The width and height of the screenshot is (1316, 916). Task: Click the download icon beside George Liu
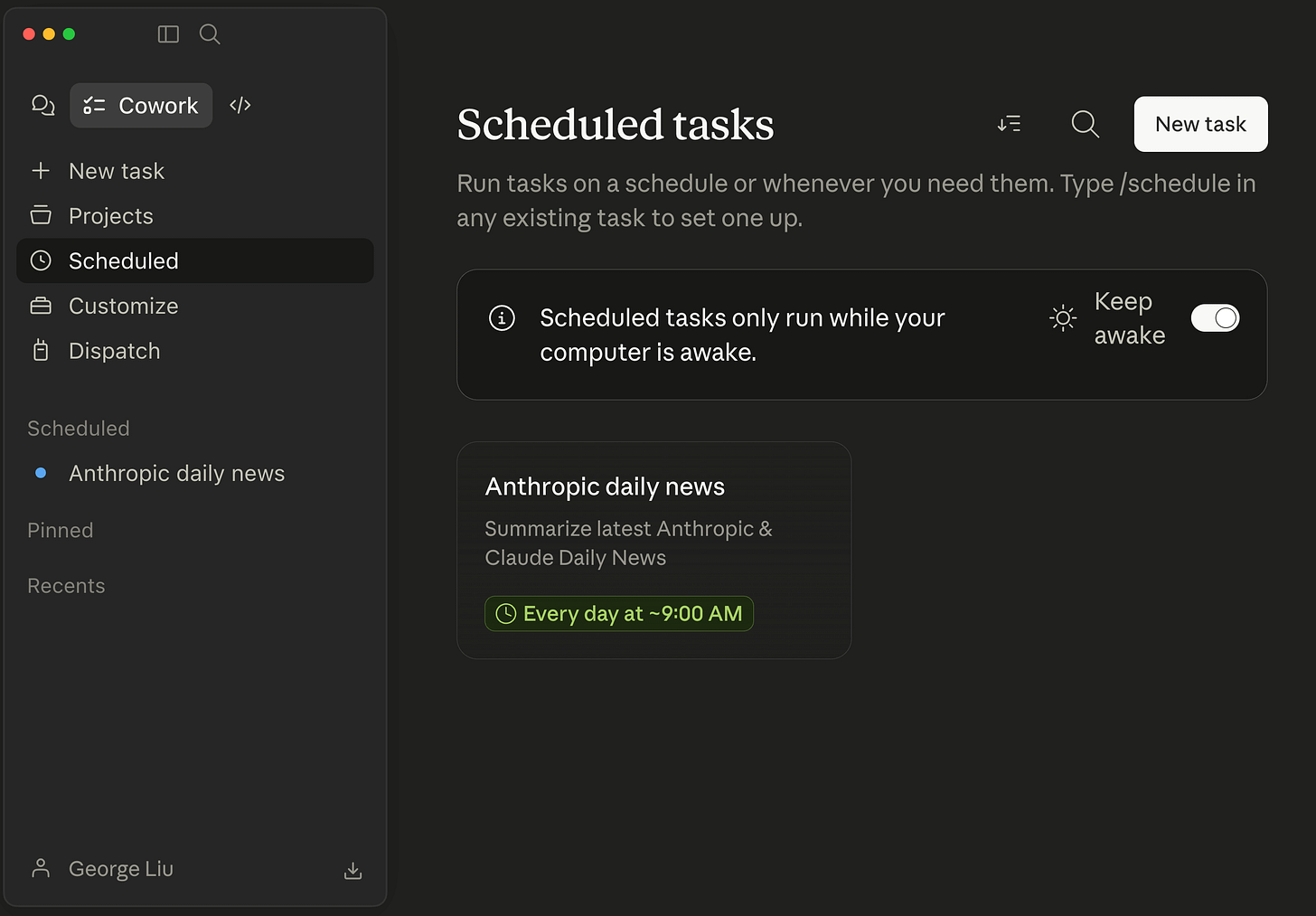pyautogui.click(x=353, y=871)
